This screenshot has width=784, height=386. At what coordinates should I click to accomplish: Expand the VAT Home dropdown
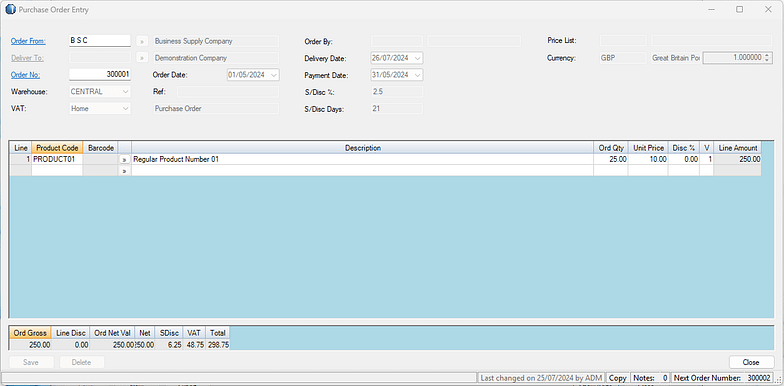(125, 108)
